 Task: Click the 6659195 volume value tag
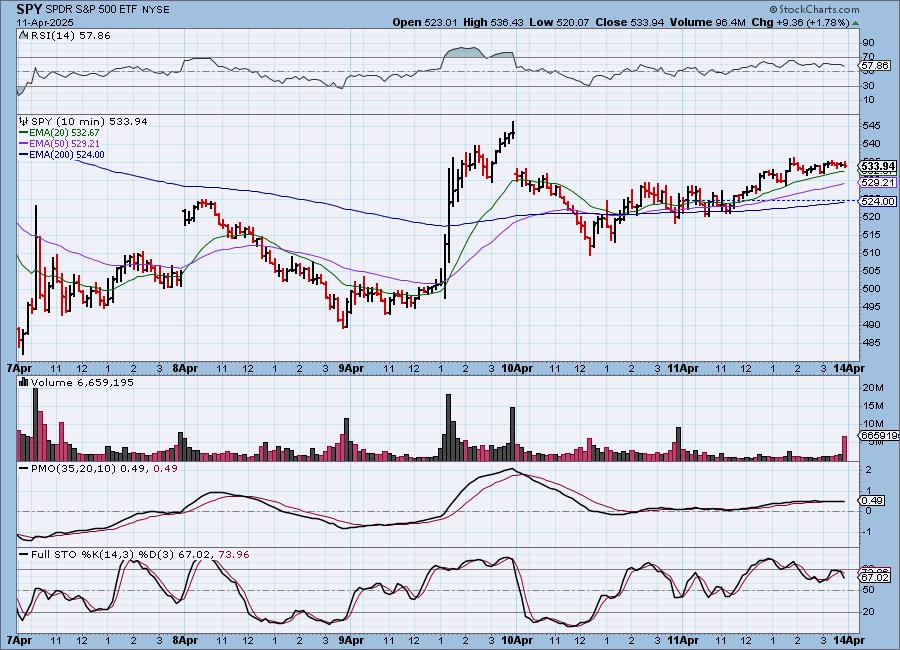879,436
